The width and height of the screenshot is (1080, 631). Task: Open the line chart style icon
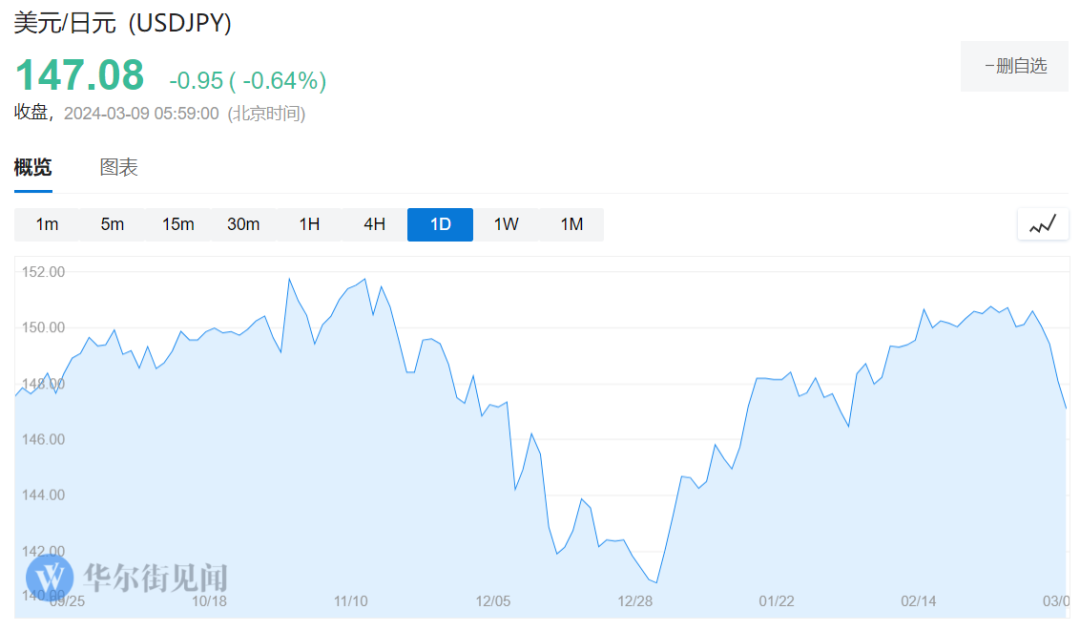pyautogui.click(x=1042, y=225)
